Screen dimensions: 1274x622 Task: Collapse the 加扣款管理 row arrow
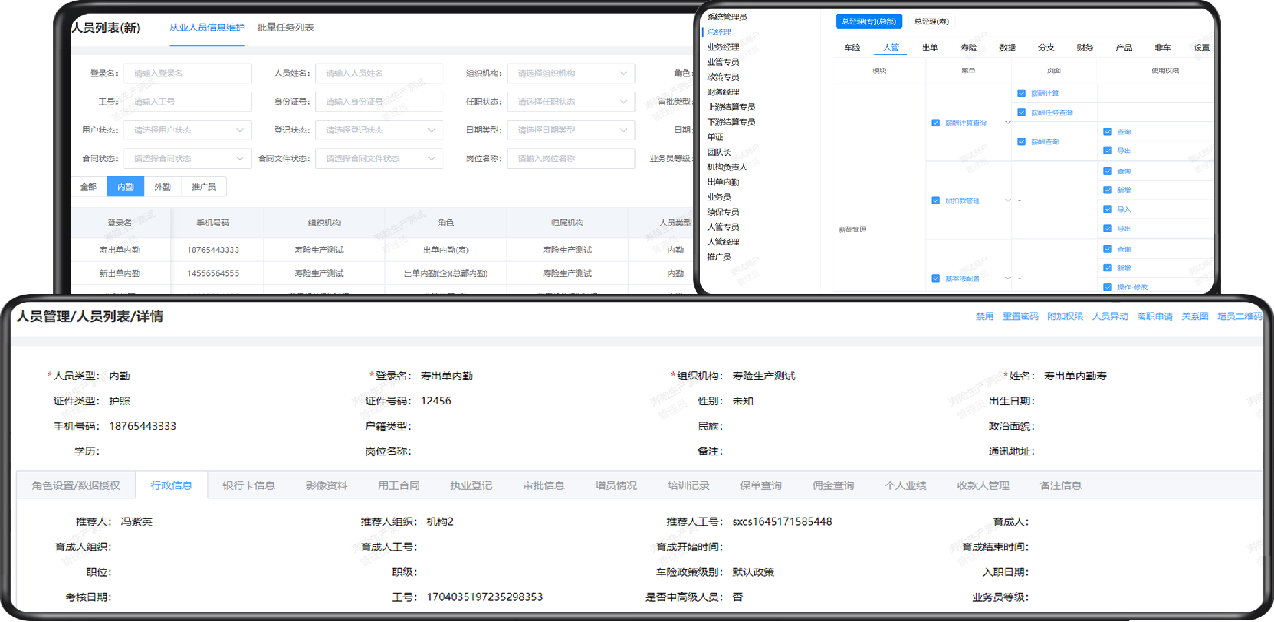pyautogui.click(x=1007, y=201)
